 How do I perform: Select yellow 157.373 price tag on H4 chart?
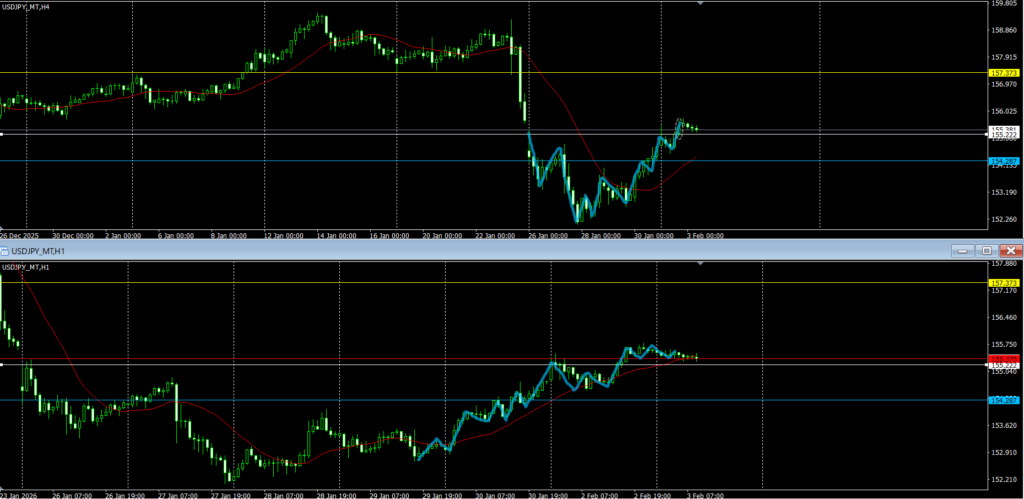click(x=1003, y=73)
